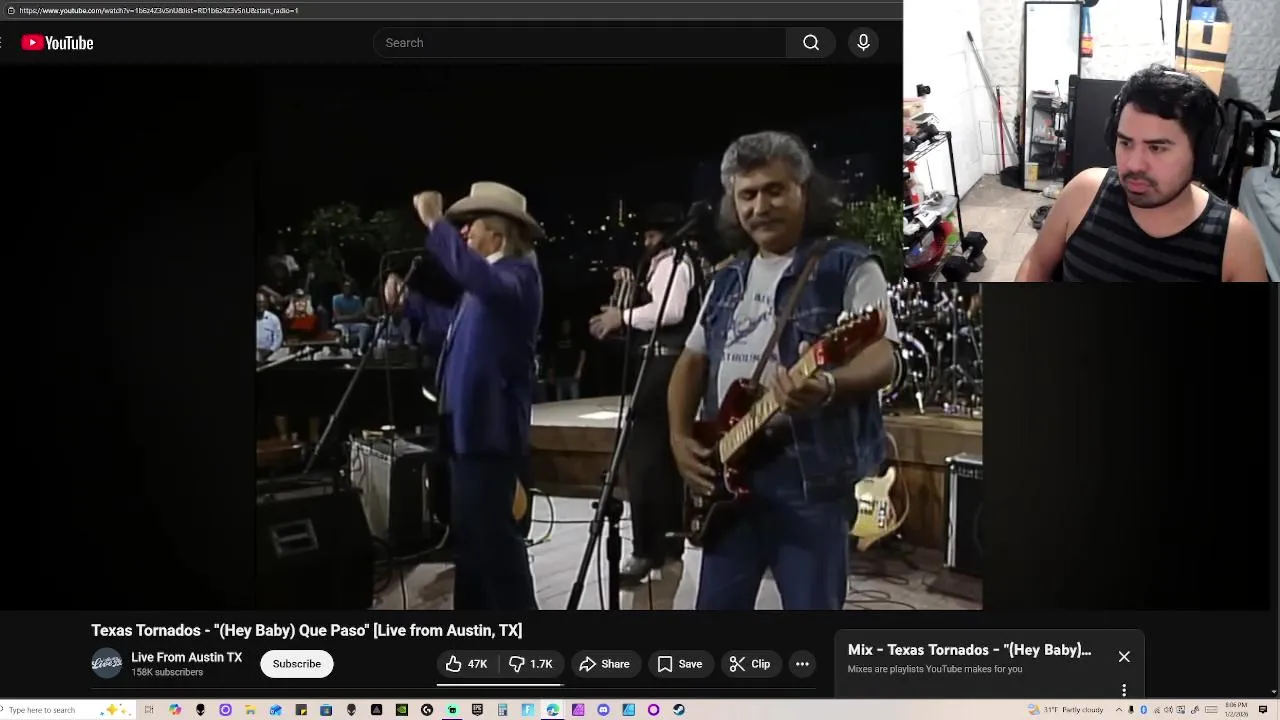1280x720 pixels.
Task: Open the YouTube home logo
Action: (x=57, y=43)
